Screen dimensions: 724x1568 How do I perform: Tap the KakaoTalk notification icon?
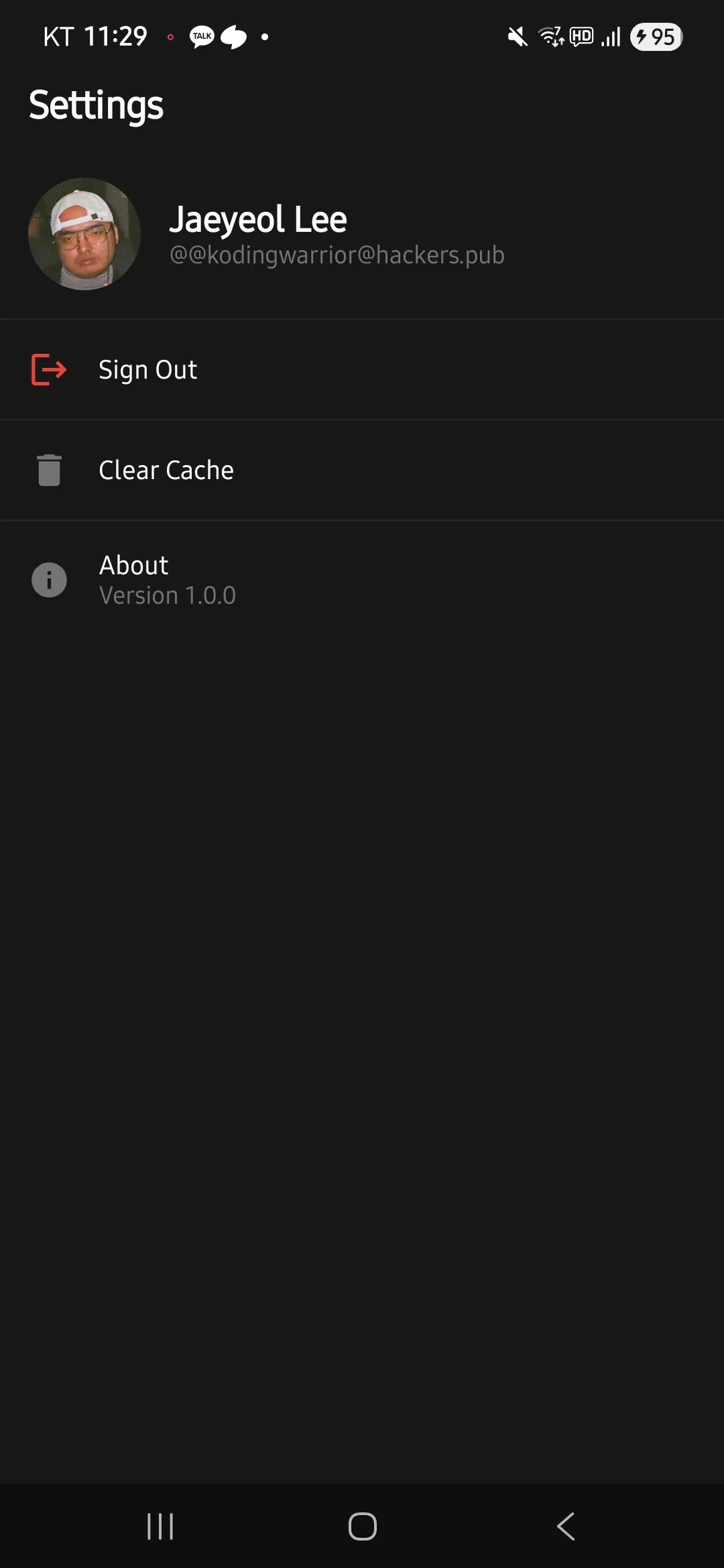tap(202, 37)
